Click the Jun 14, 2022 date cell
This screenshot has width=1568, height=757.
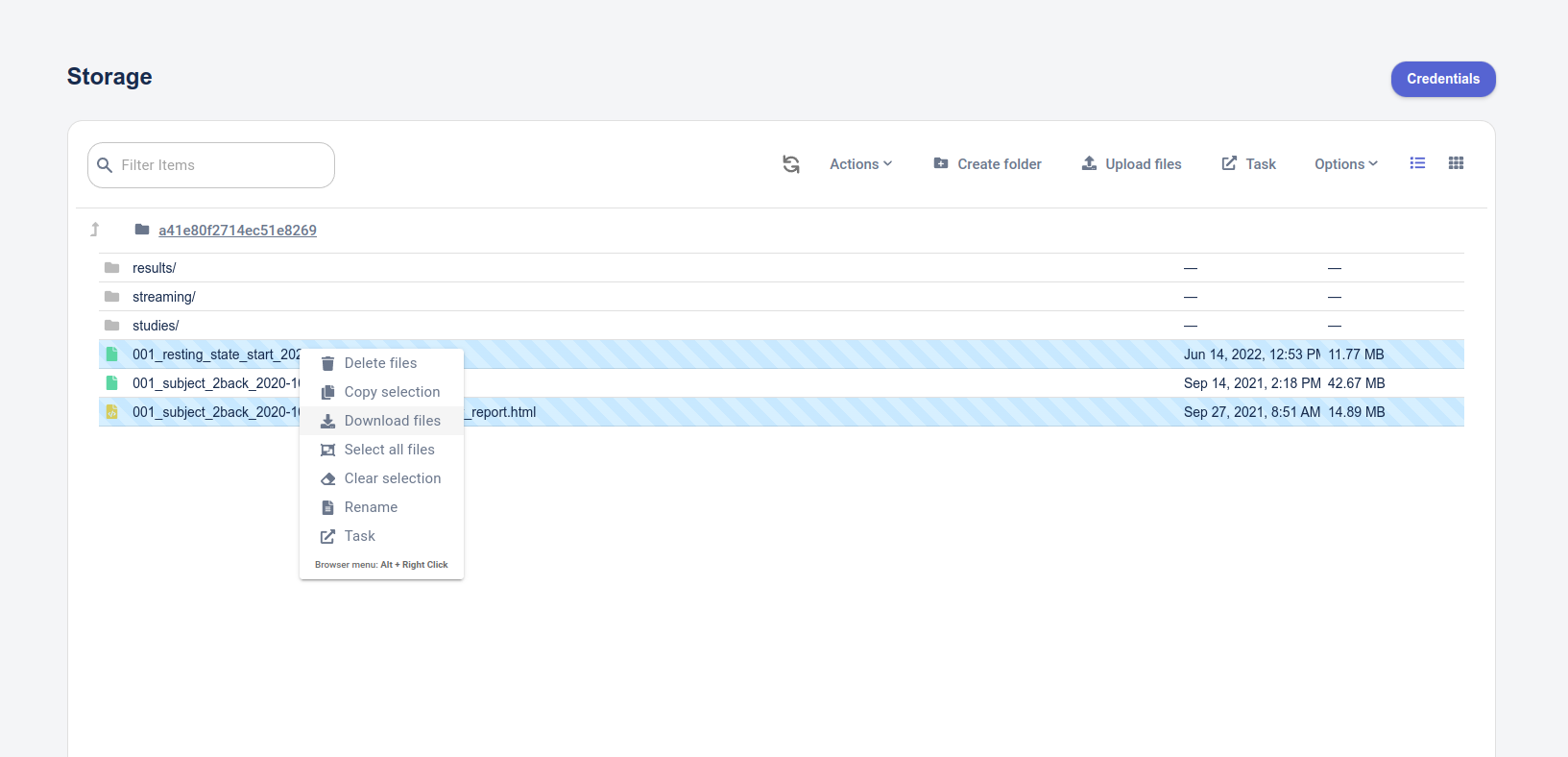[x=1252, y=354]
